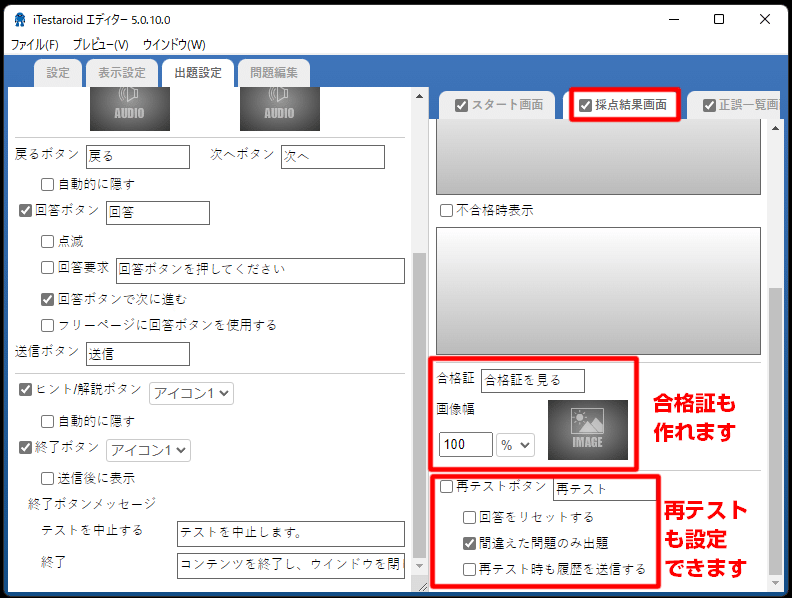Maximize the iTestaroid editor window
This screenshot has width=792, height=598.
pos(719,20)
